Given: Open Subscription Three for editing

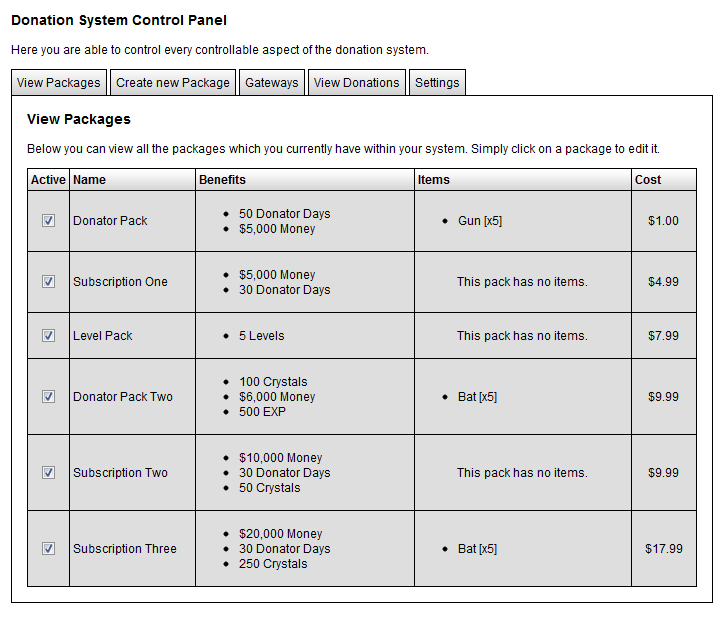Looking at the screenshot, I should coord(125,549).
